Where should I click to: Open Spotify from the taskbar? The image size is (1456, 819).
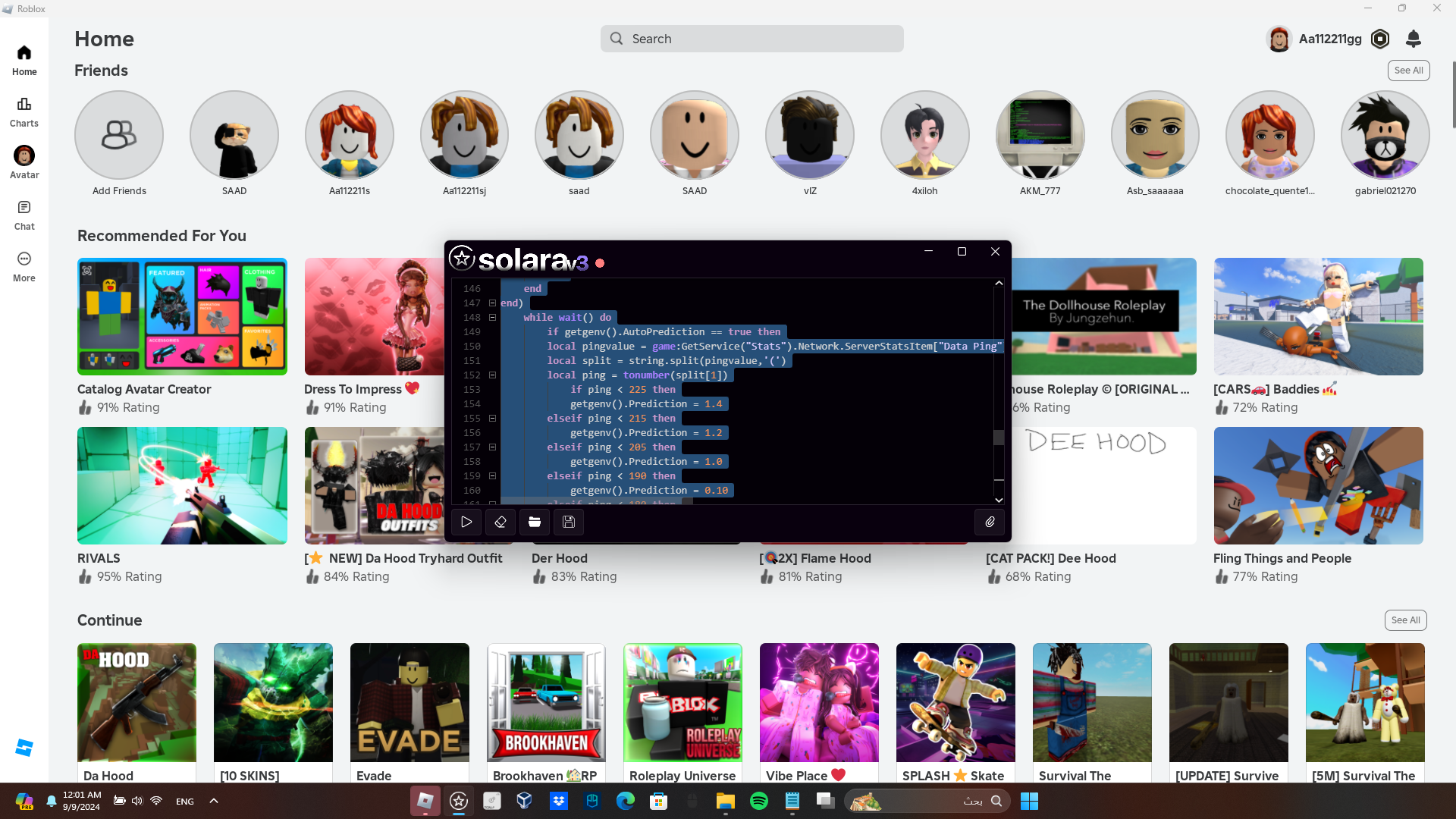coord(758,801)
